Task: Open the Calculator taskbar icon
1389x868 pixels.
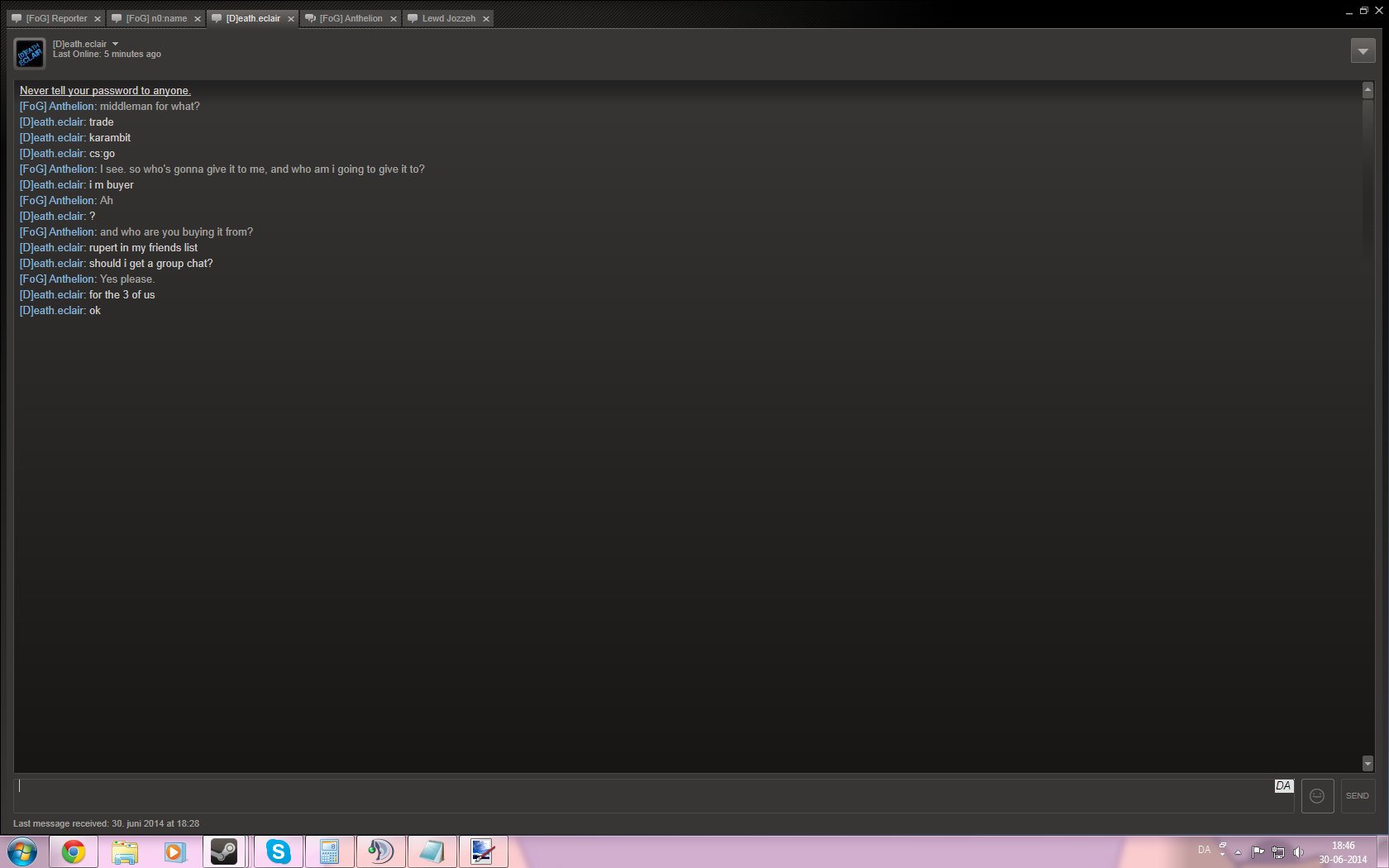Action: (x=329, y=851)
